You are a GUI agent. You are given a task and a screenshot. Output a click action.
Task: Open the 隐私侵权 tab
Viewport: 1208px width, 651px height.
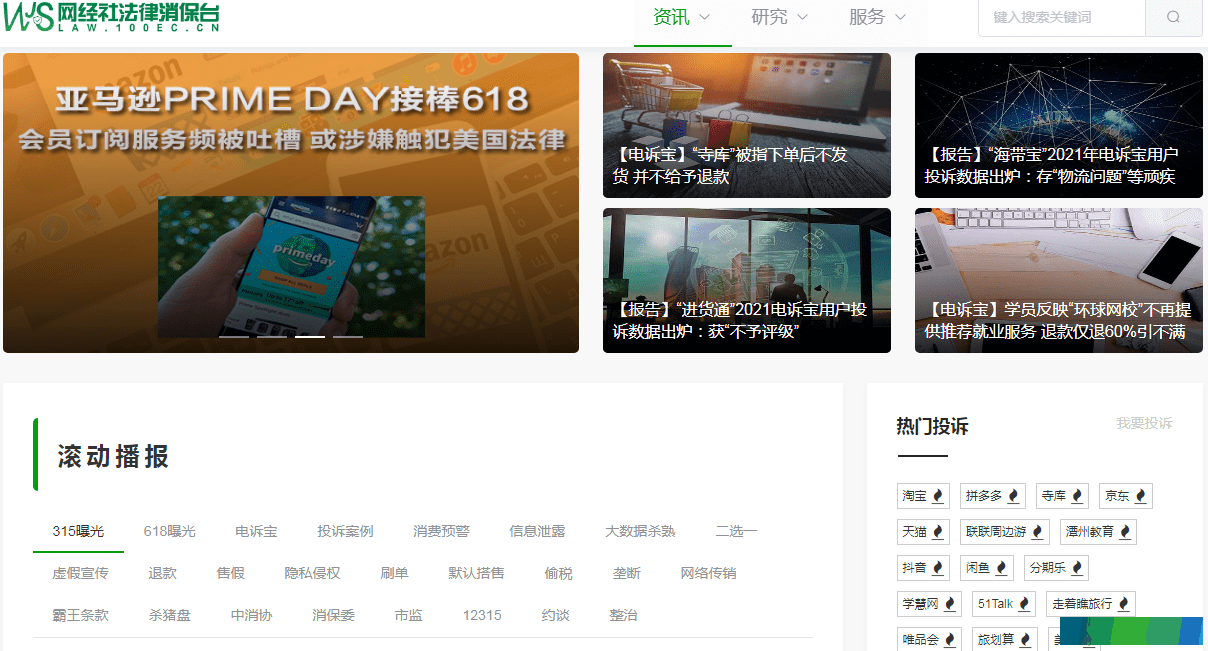pyautogui.click(x=312, y=573)
